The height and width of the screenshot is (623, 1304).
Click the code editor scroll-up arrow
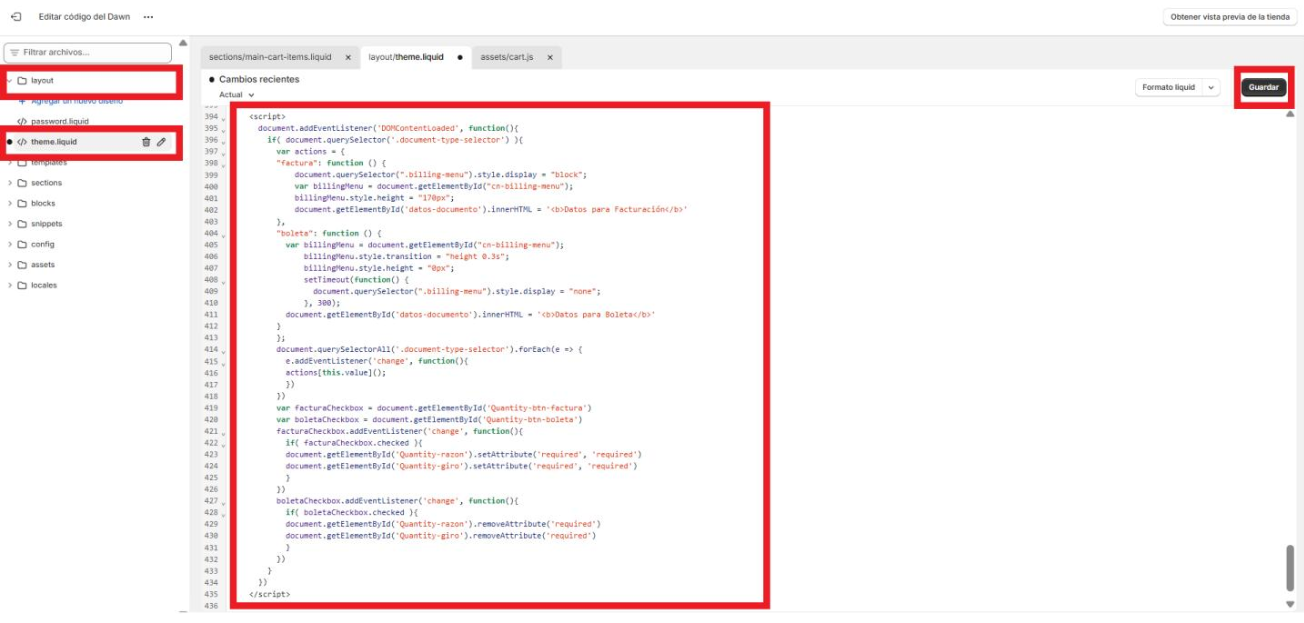[1290, 113]
